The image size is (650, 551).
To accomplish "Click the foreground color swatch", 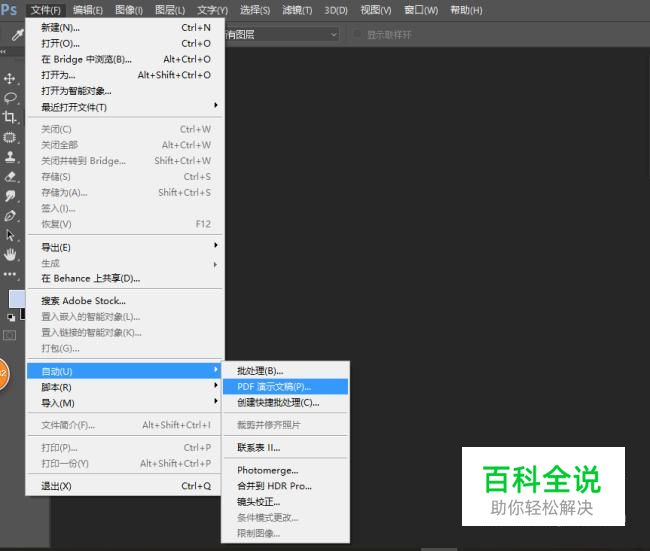I will [17, 299].
